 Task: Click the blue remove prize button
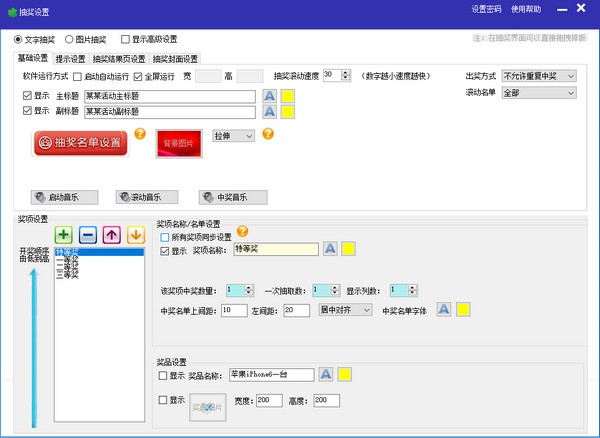coord(87,235)
